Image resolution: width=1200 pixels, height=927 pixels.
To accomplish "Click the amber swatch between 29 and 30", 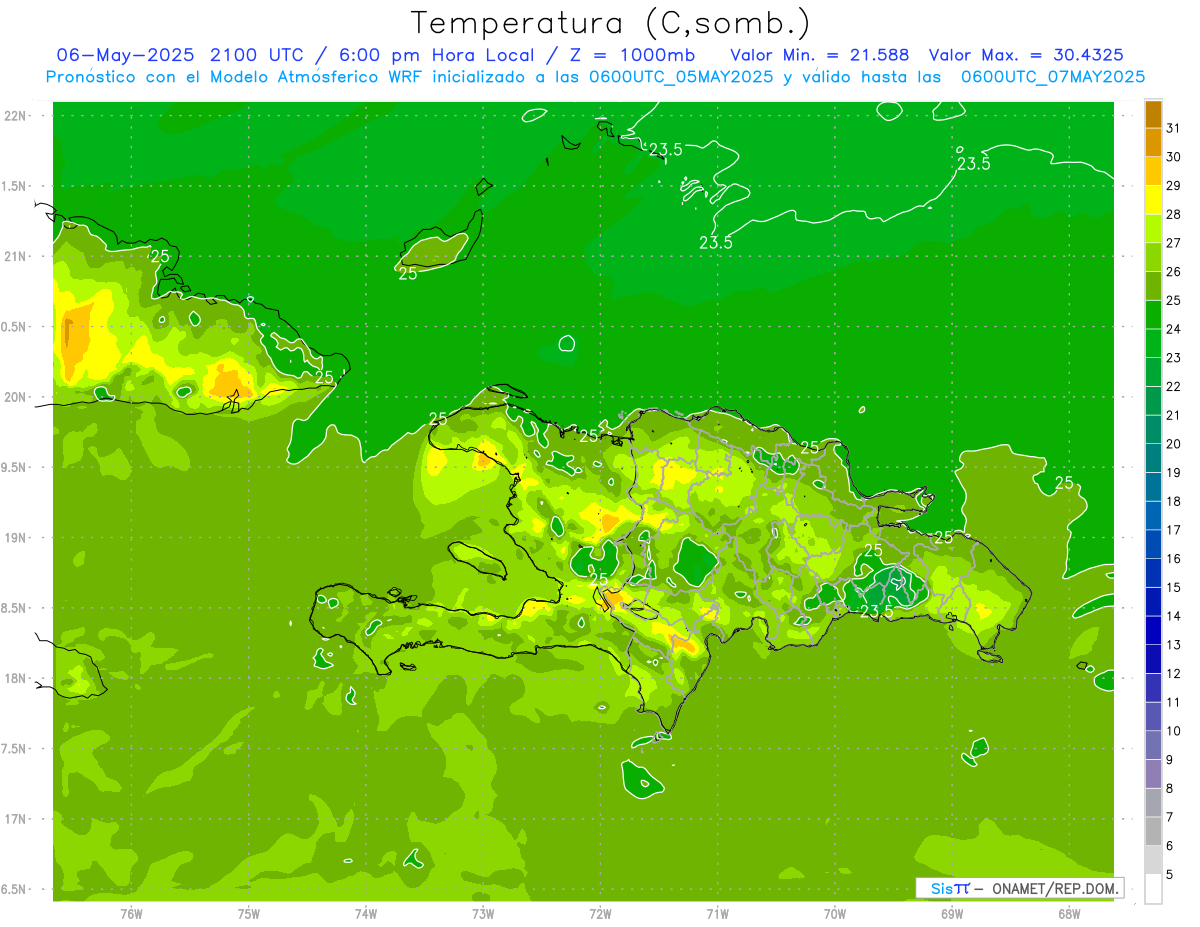I will coord(1153,171).
